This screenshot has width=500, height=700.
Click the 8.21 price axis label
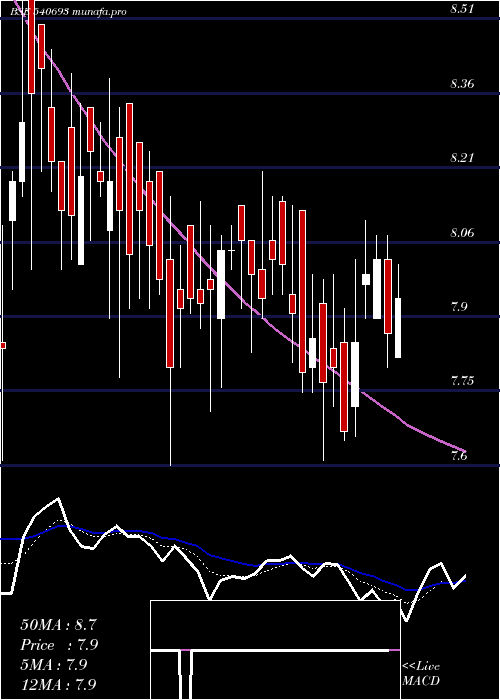click(462, 158)
